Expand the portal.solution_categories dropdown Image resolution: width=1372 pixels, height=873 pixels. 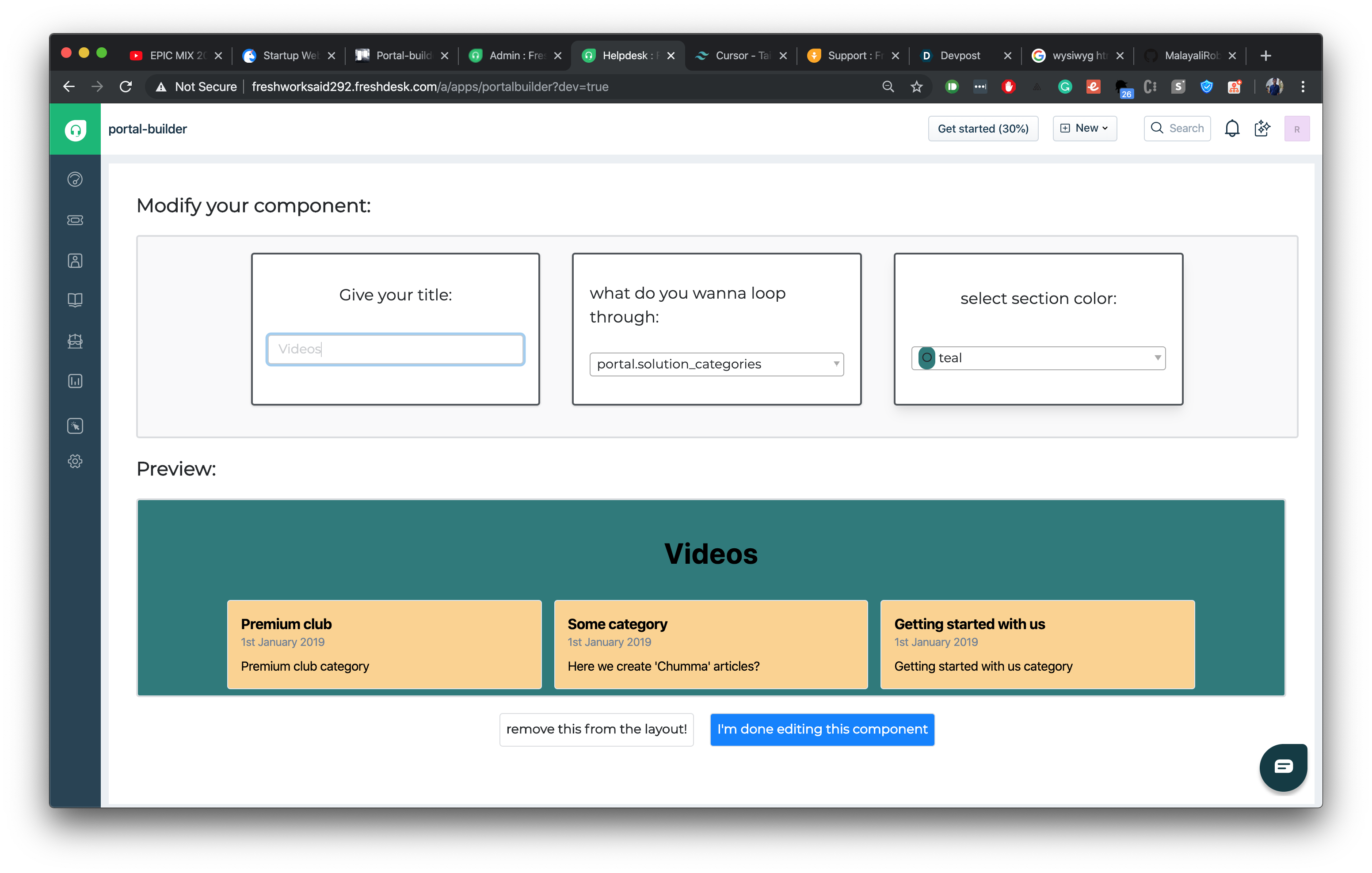click(716, 364)
